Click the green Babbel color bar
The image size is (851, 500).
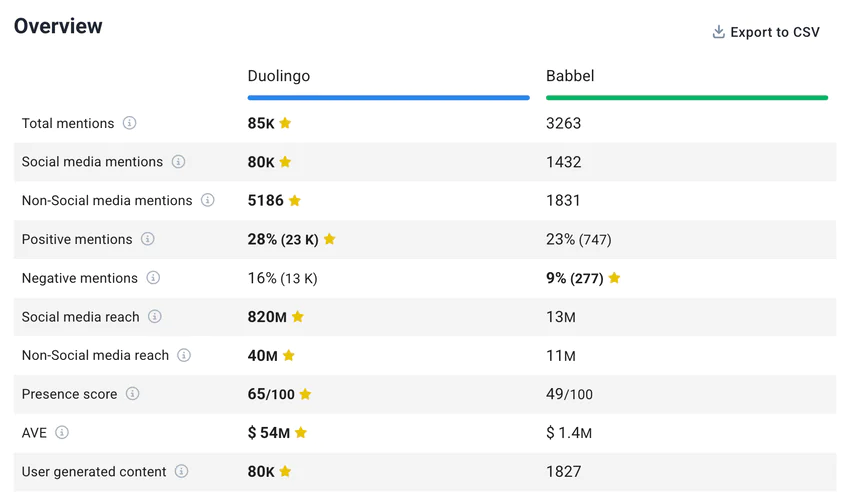(686, 98)
